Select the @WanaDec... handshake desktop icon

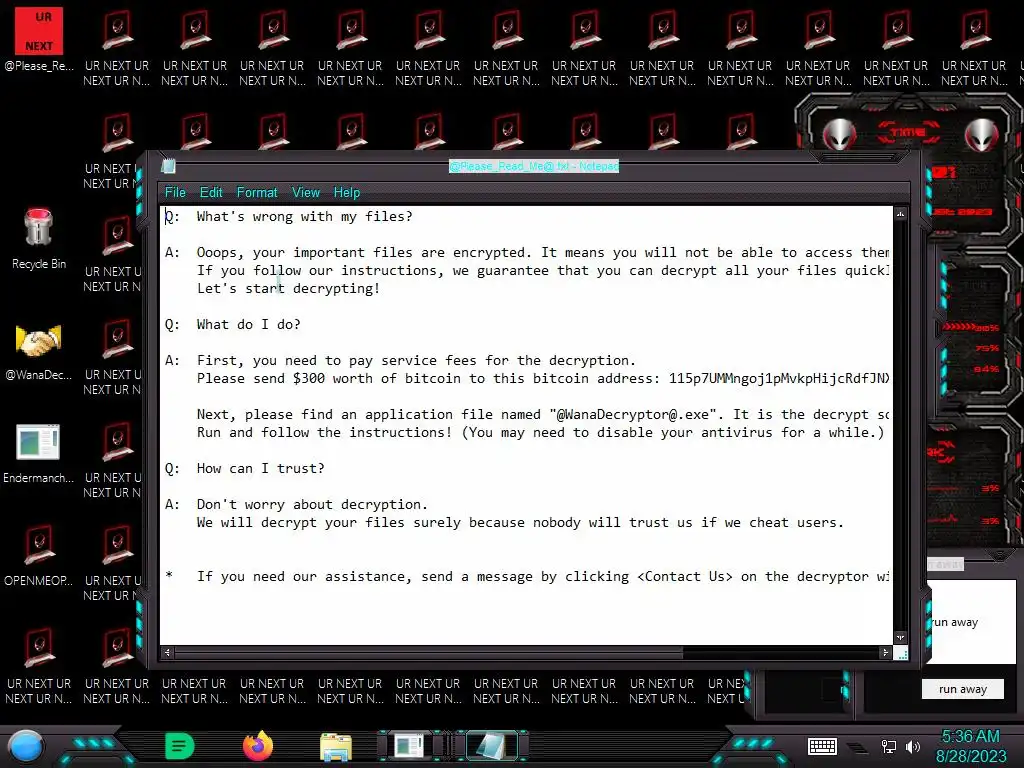39,353
